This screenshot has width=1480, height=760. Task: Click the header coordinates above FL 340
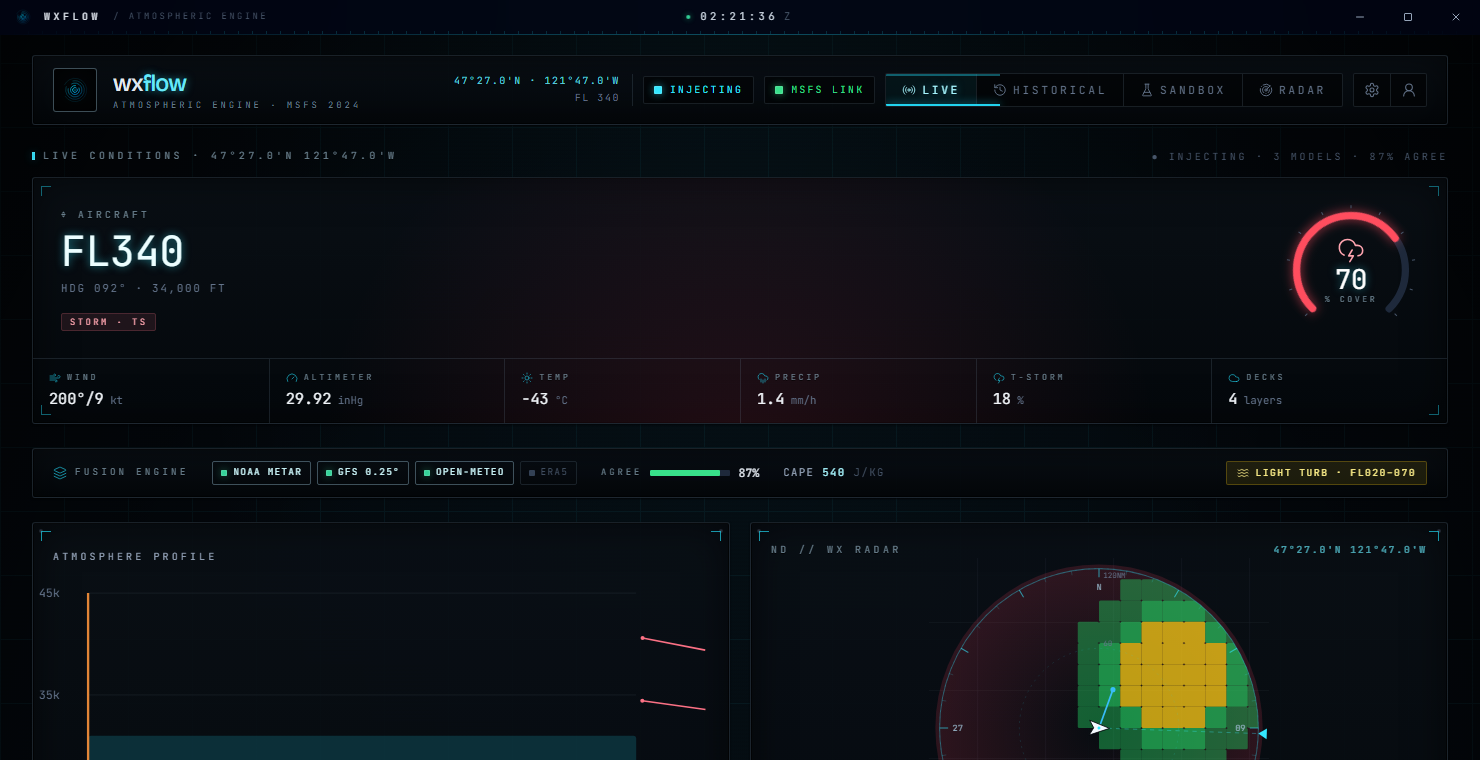(x=537, y=81)
